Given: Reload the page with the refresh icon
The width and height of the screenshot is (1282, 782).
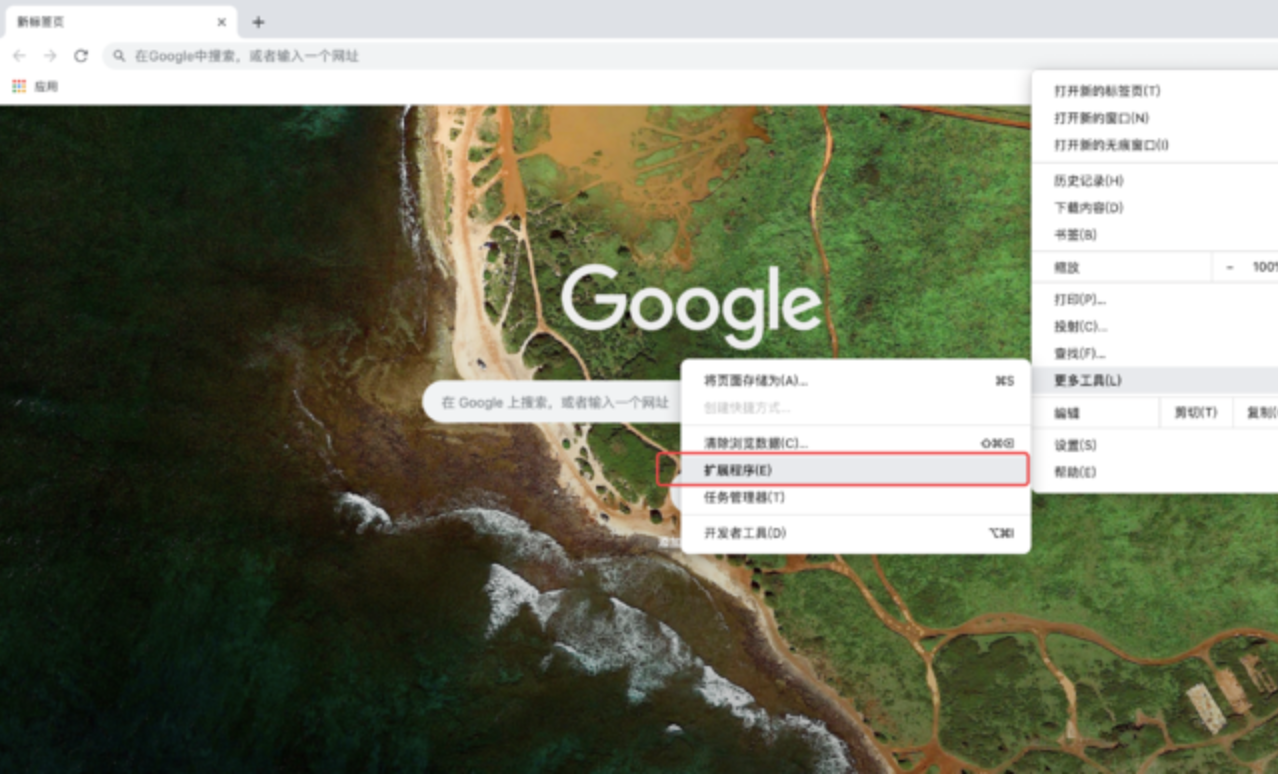Looking at the screenshot, I should pos(81,56).
